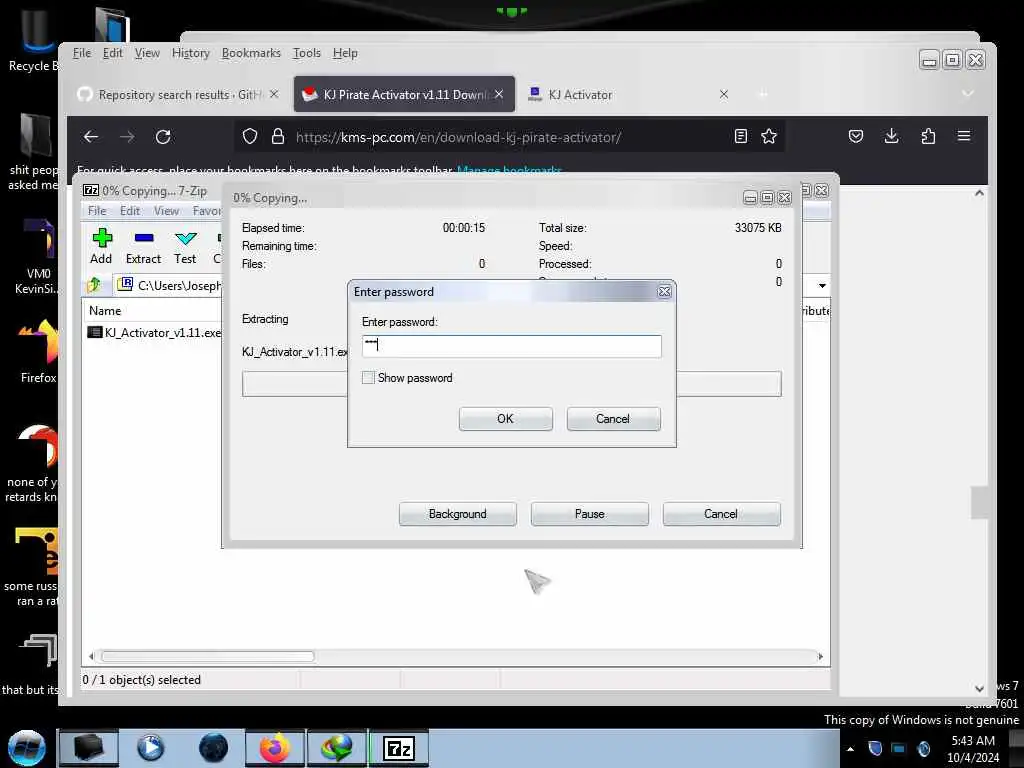Reload the kms-pc.com page
This screenshot has height=768, width=1024.
point(163,136)
